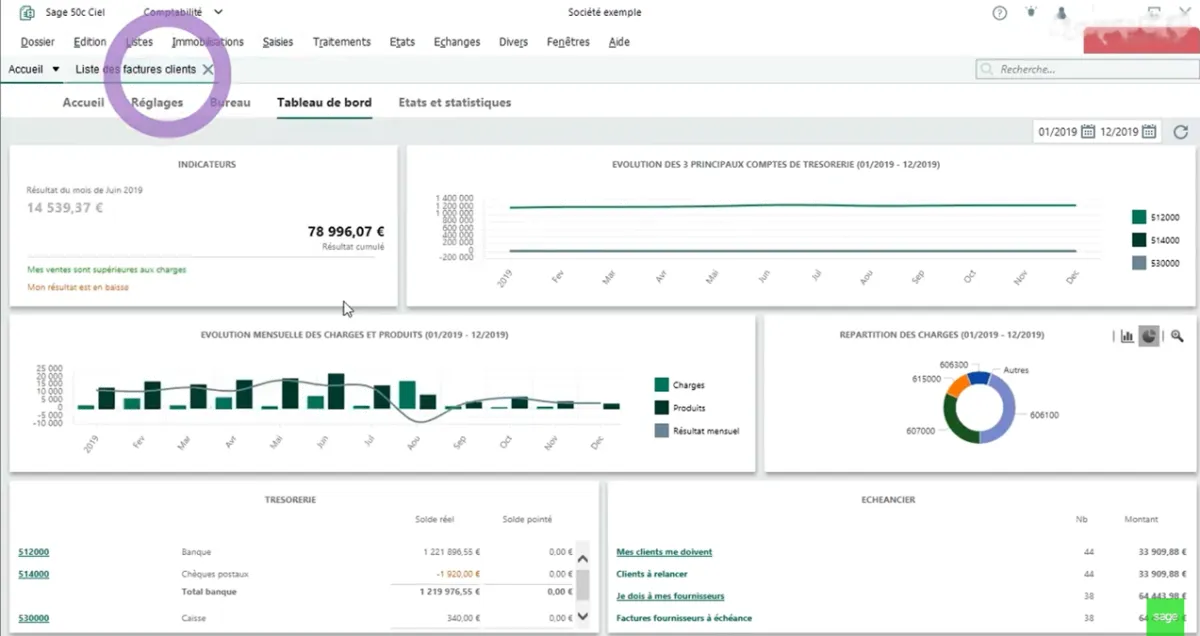Zoom the Repartition des charges chart
The image size is (1200, 636).
tap(1177, 337)
